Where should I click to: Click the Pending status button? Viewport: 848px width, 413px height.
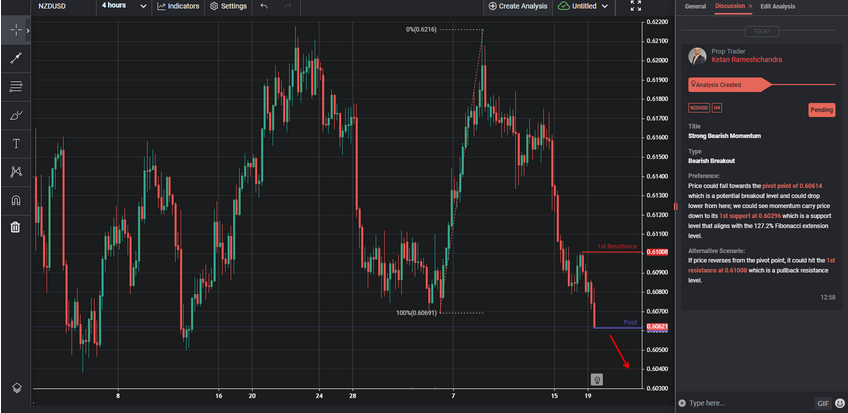[822, 110]
